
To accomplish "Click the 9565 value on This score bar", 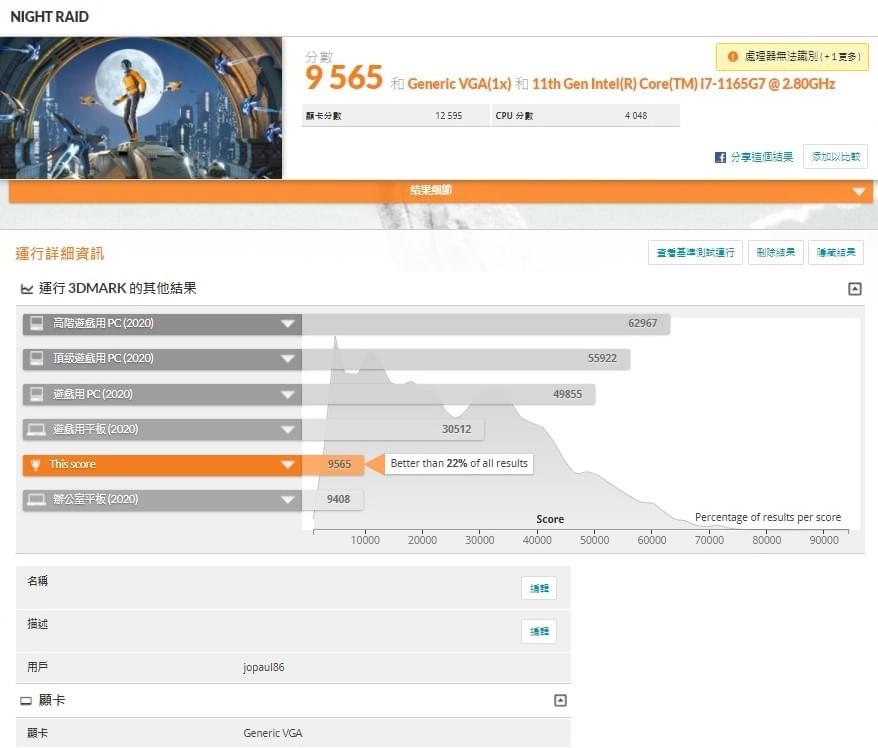I will pos(339,465).
